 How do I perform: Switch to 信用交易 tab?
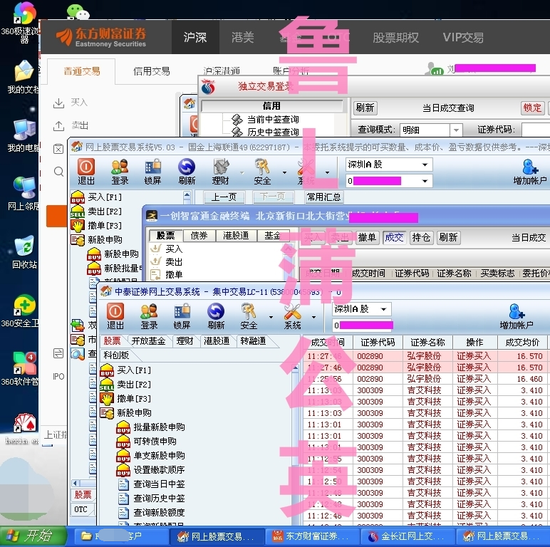pyautogui.click(x=152, y=71)
